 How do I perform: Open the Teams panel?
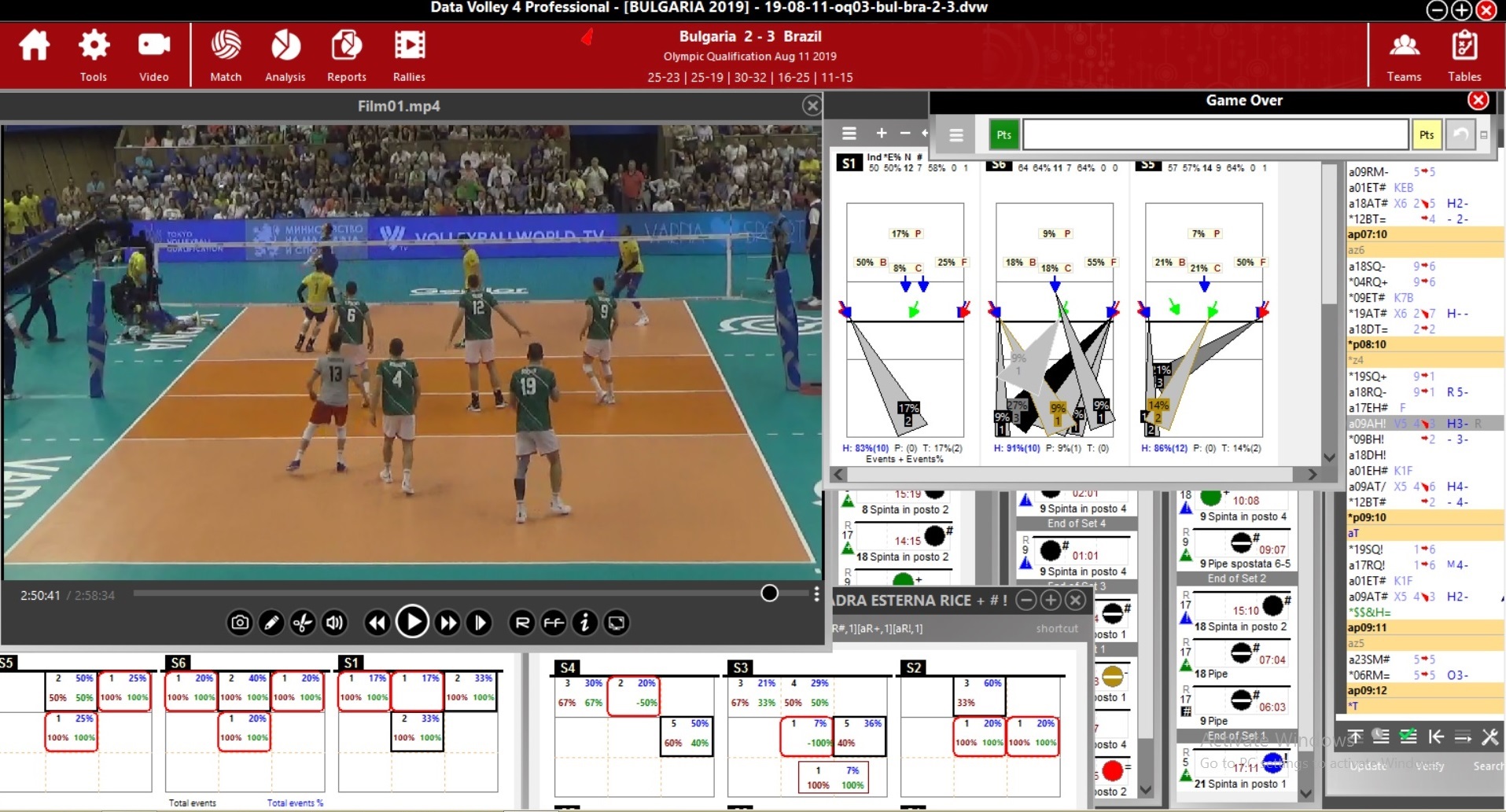pos(1404,53)
